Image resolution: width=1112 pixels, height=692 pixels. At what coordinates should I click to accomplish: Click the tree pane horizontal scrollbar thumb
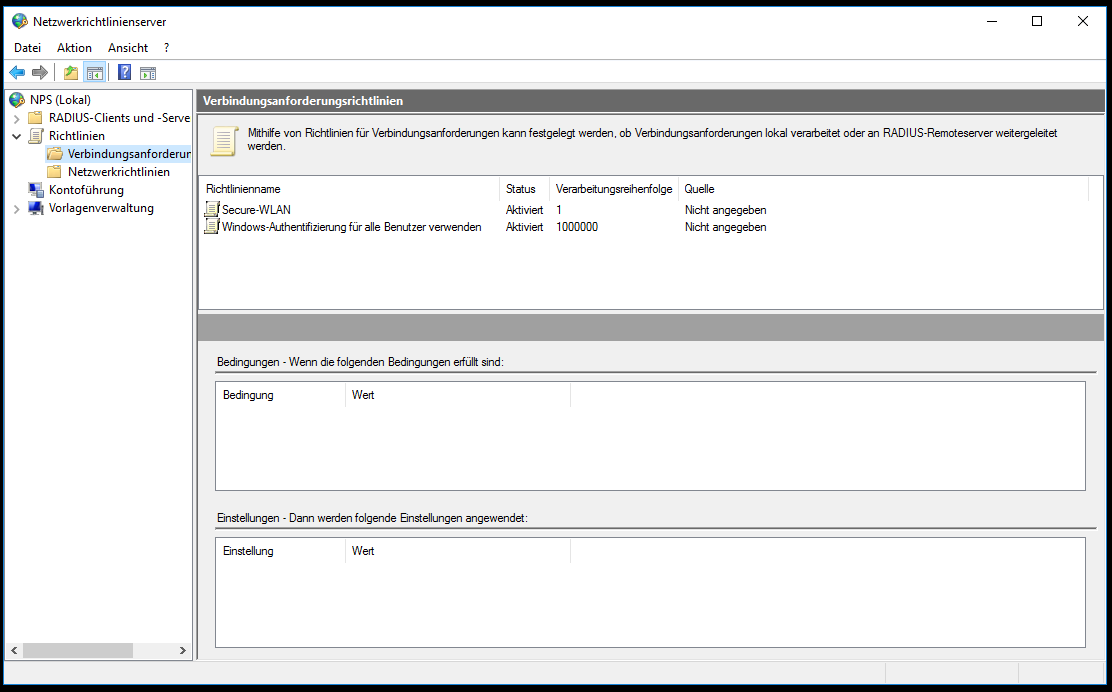coord(77,650)
